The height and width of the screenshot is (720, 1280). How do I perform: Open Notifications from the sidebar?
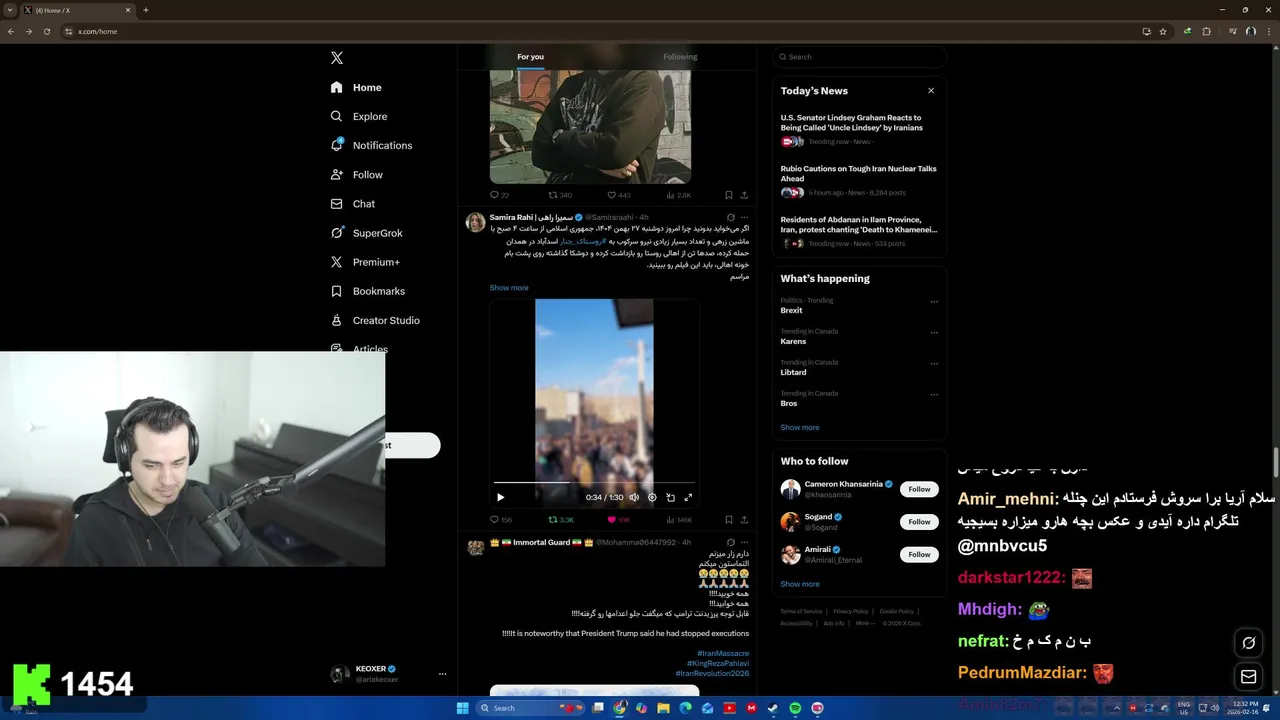click(371, 146)
